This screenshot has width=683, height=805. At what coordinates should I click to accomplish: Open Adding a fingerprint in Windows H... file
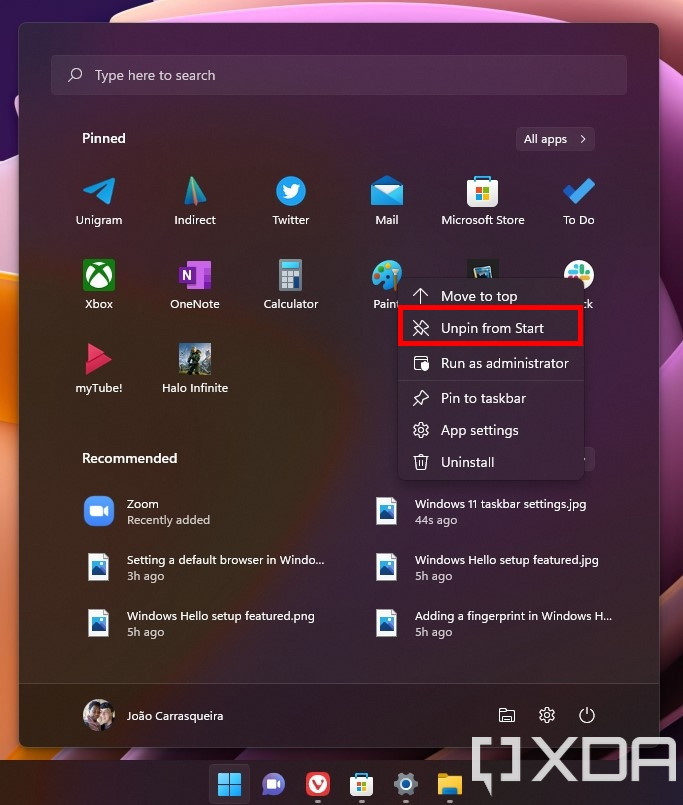tap(493, 623)
